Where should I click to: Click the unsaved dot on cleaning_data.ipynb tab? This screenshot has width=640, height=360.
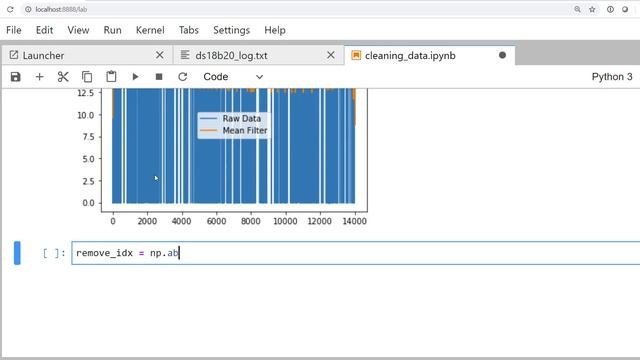tap(502, 55)
